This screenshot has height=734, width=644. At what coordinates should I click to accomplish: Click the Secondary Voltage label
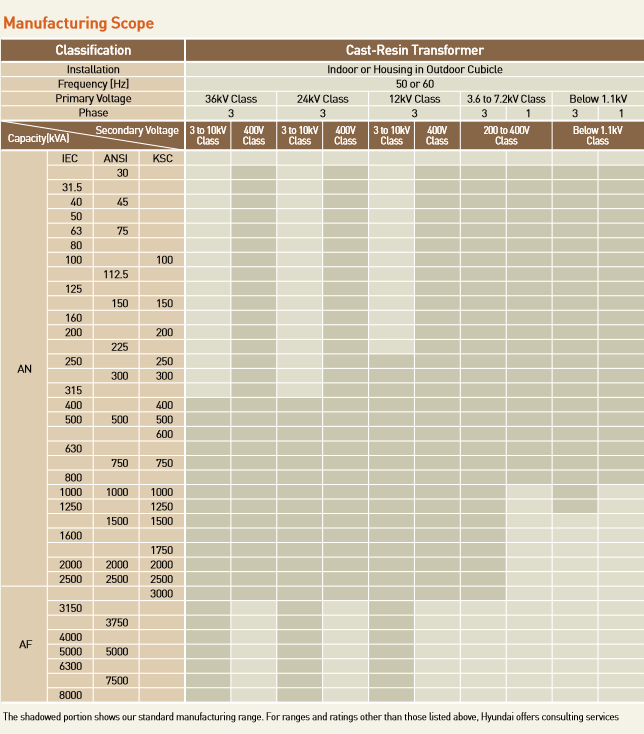pyautogui.click(x=137, y=130)
